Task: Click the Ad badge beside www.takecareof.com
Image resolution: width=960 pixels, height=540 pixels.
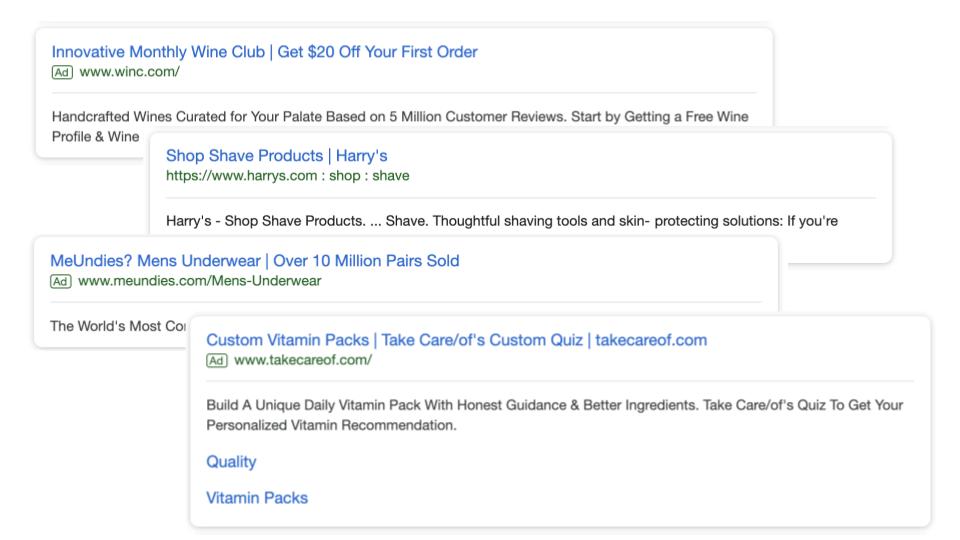Action: click(x=217, y=361)
